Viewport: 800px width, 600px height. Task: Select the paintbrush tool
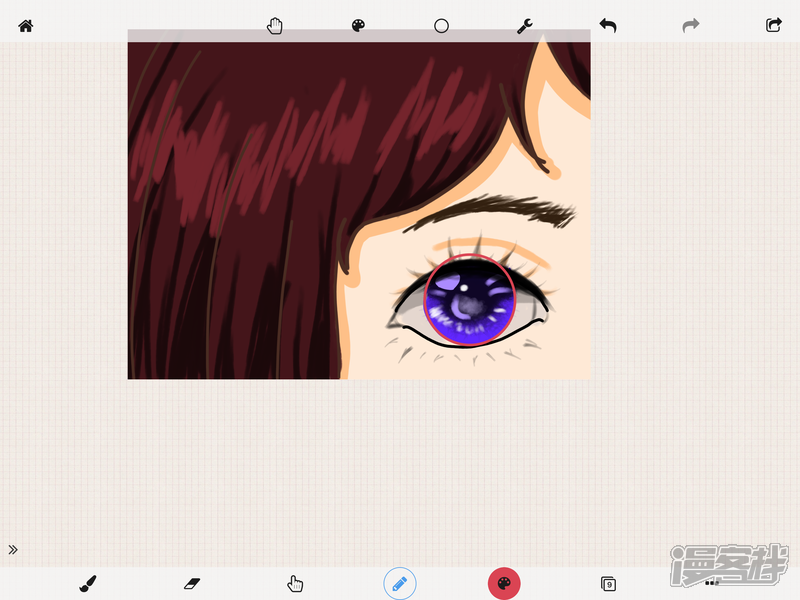[x=88, y=584]
